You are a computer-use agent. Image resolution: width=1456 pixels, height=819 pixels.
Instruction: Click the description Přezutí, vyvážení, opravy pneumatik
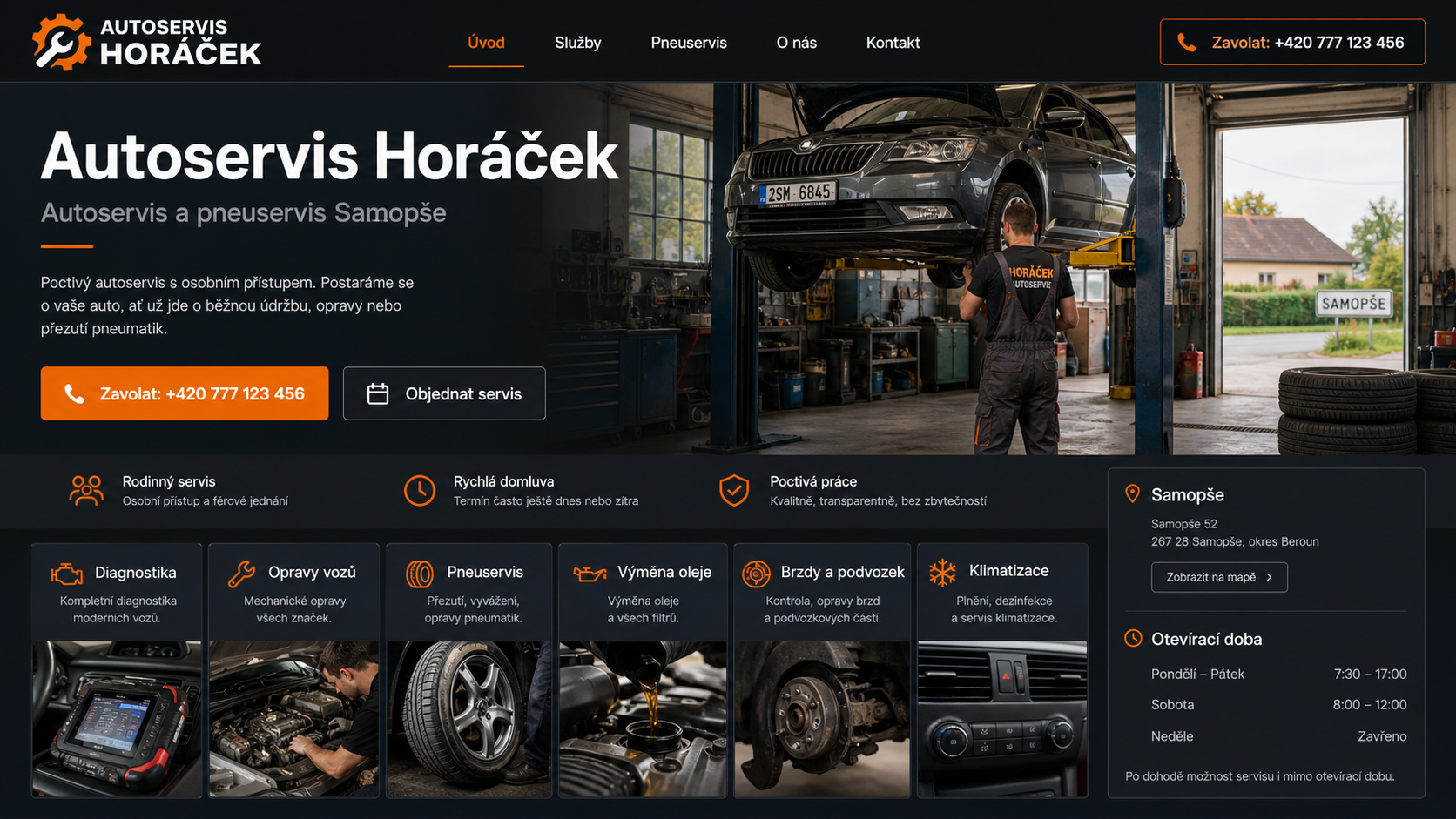tap(473, 609)
